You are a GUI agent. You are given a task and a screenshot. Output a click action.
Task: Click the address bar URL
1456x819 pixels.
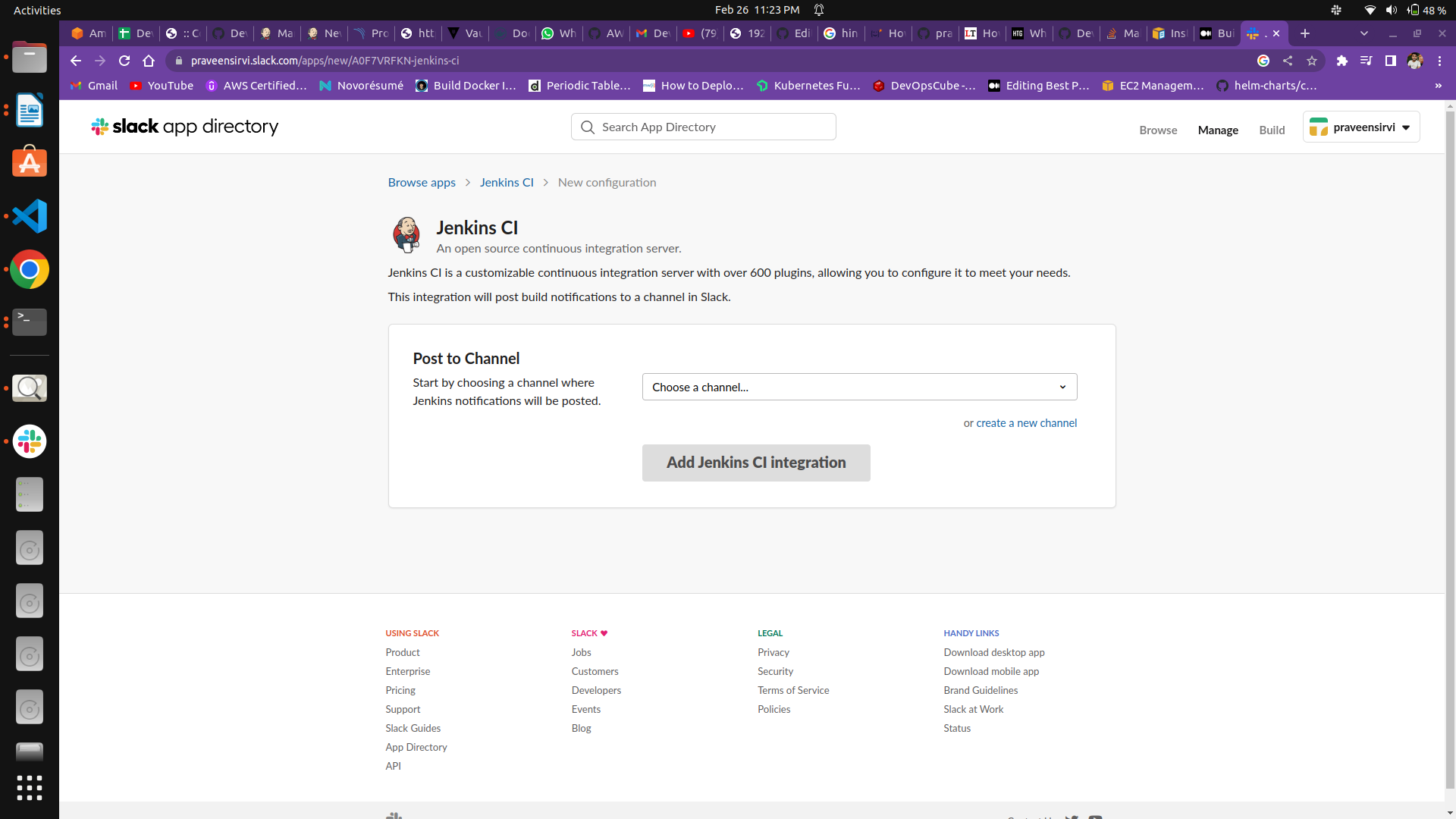[x=325, y=61]
